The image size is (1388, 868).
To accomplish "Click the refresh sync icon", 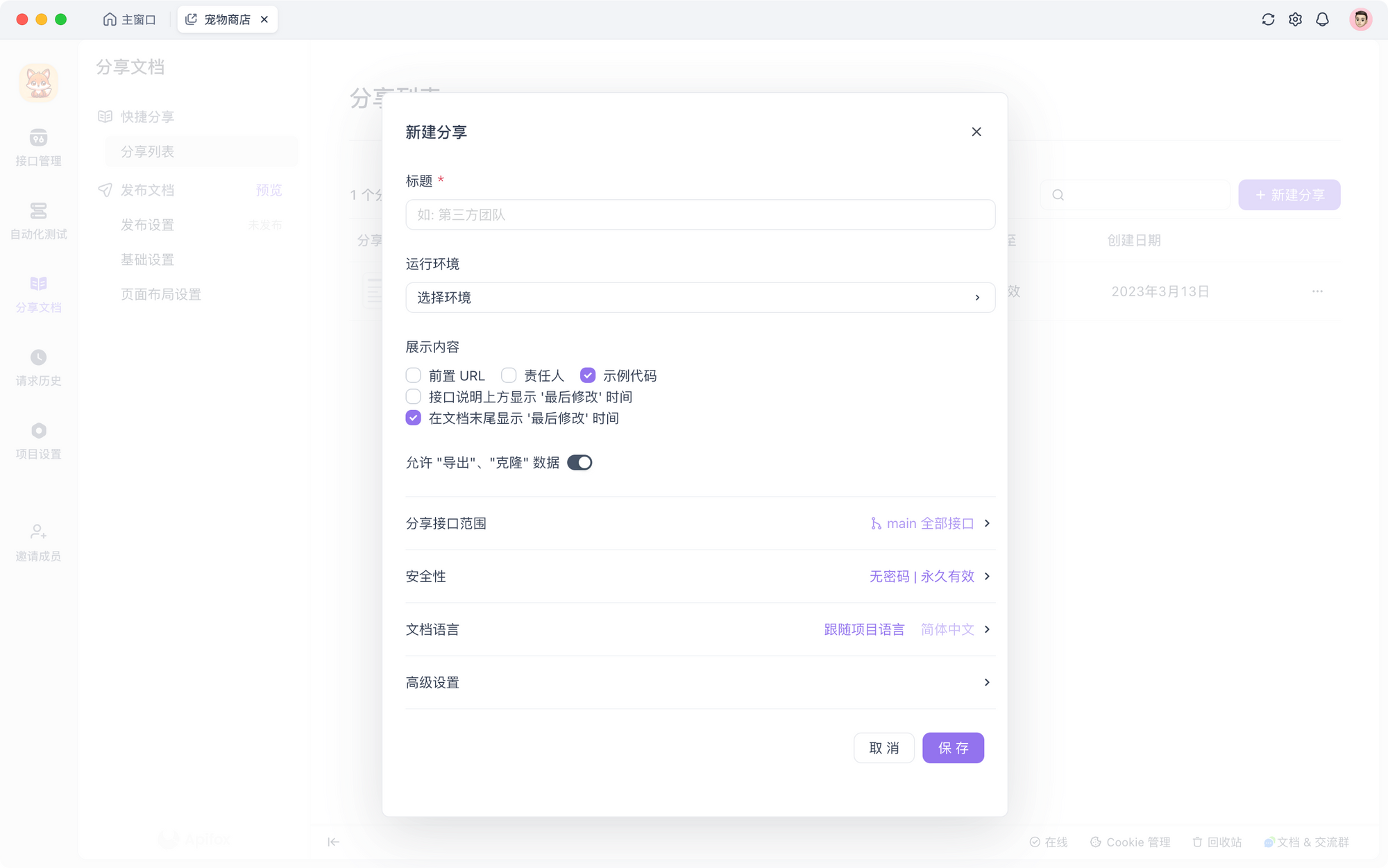I will point(1268,19).
